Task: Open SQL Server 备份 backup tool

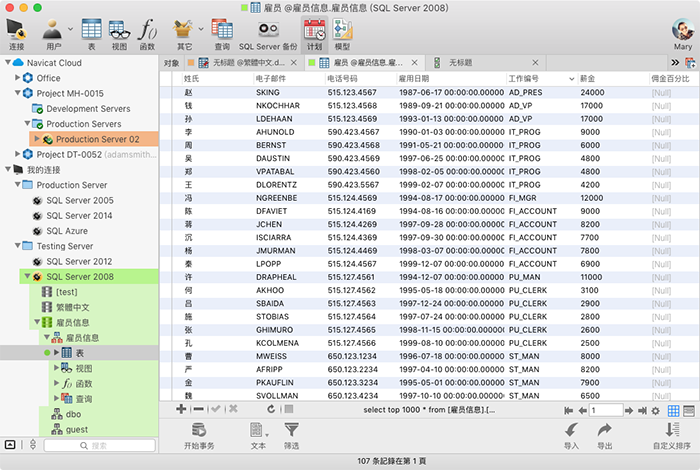Action: (268, 34)
